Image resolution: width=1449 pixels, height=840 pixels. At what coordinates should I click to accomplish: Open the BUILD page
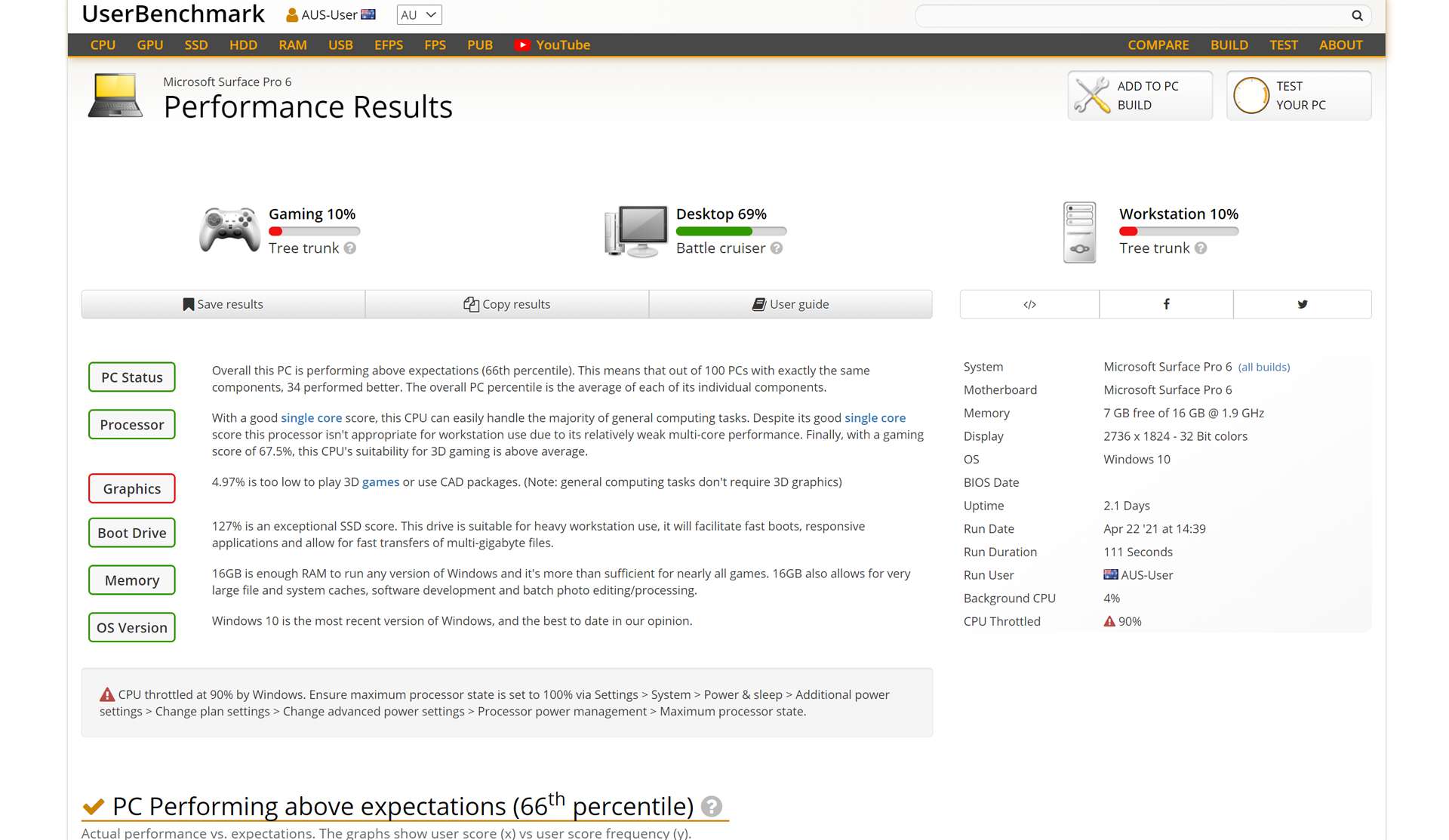click(x=1229, y=45)
